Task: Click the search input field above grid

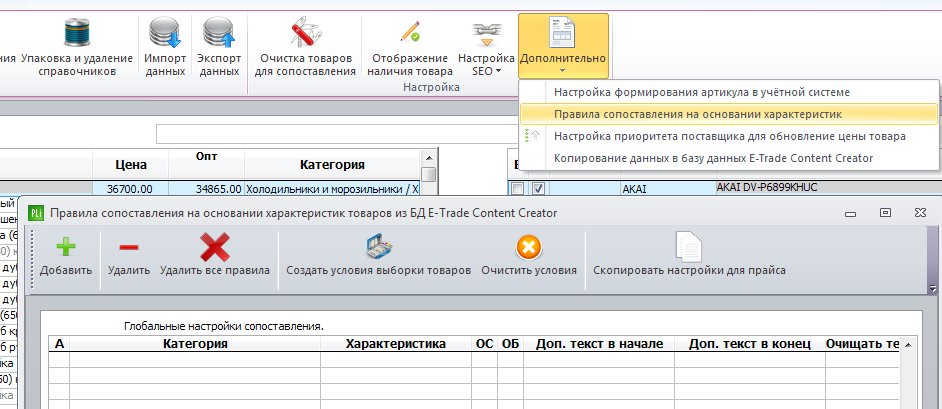Action: [x=336, y=134]
